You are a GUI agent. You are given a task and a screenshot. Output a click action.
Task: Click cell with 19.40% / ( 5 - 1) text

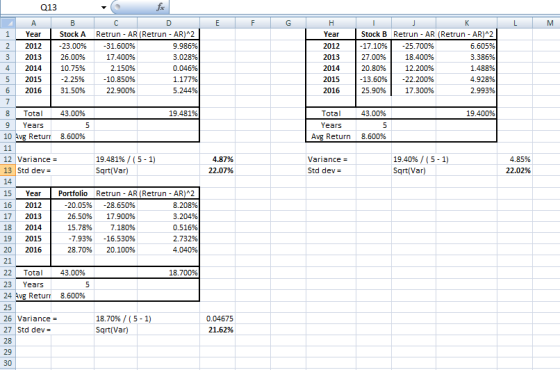[421, 159]
